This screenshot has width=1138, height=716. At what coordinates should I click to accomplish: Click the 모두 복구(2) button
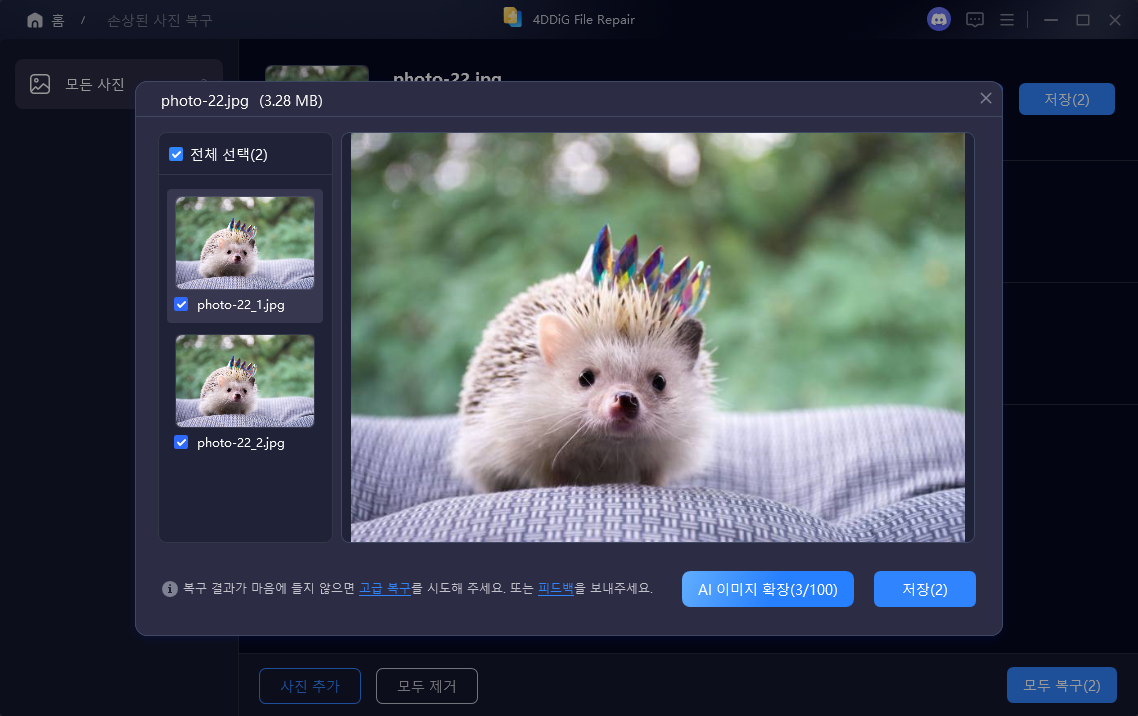coord(1062,686)
